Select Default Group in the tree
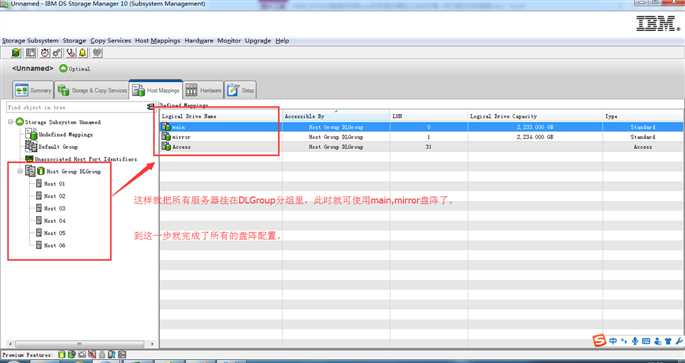The image size is (685, 363). 58,147
